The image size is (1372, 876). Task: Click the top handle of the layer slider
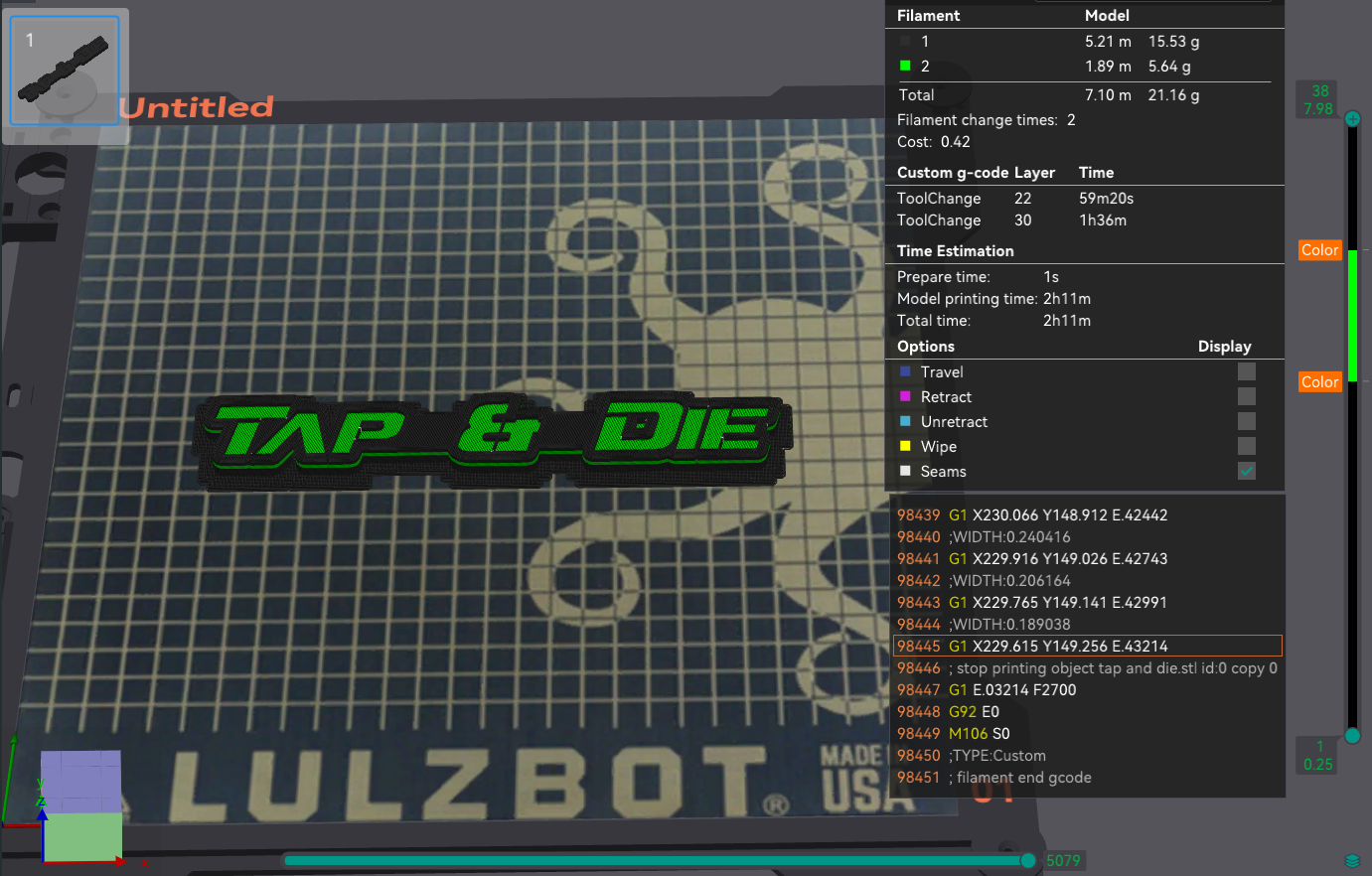(1352, 118)
